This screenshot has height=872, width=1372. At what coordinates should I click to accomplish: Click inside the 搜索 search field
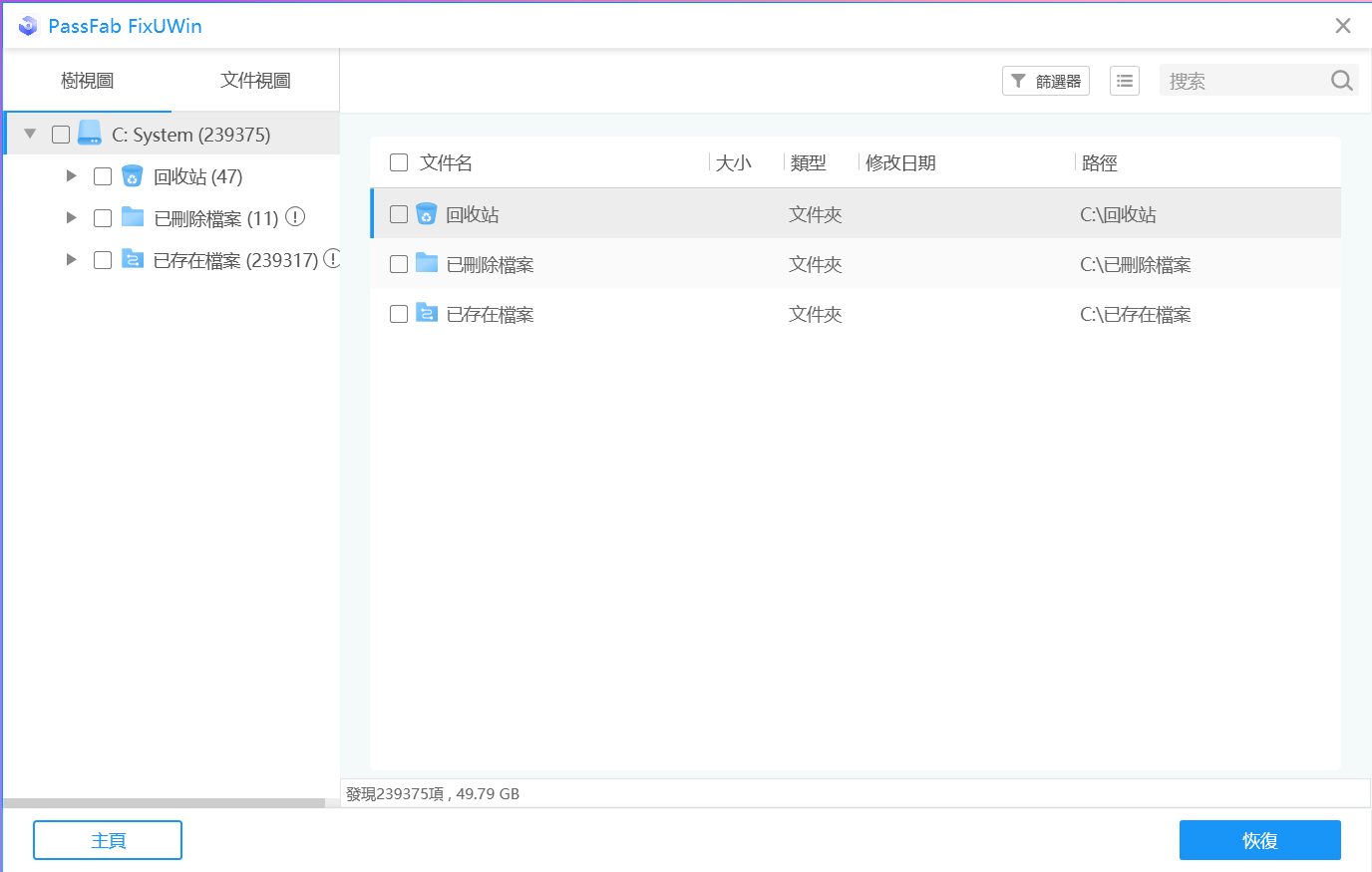1236,80
